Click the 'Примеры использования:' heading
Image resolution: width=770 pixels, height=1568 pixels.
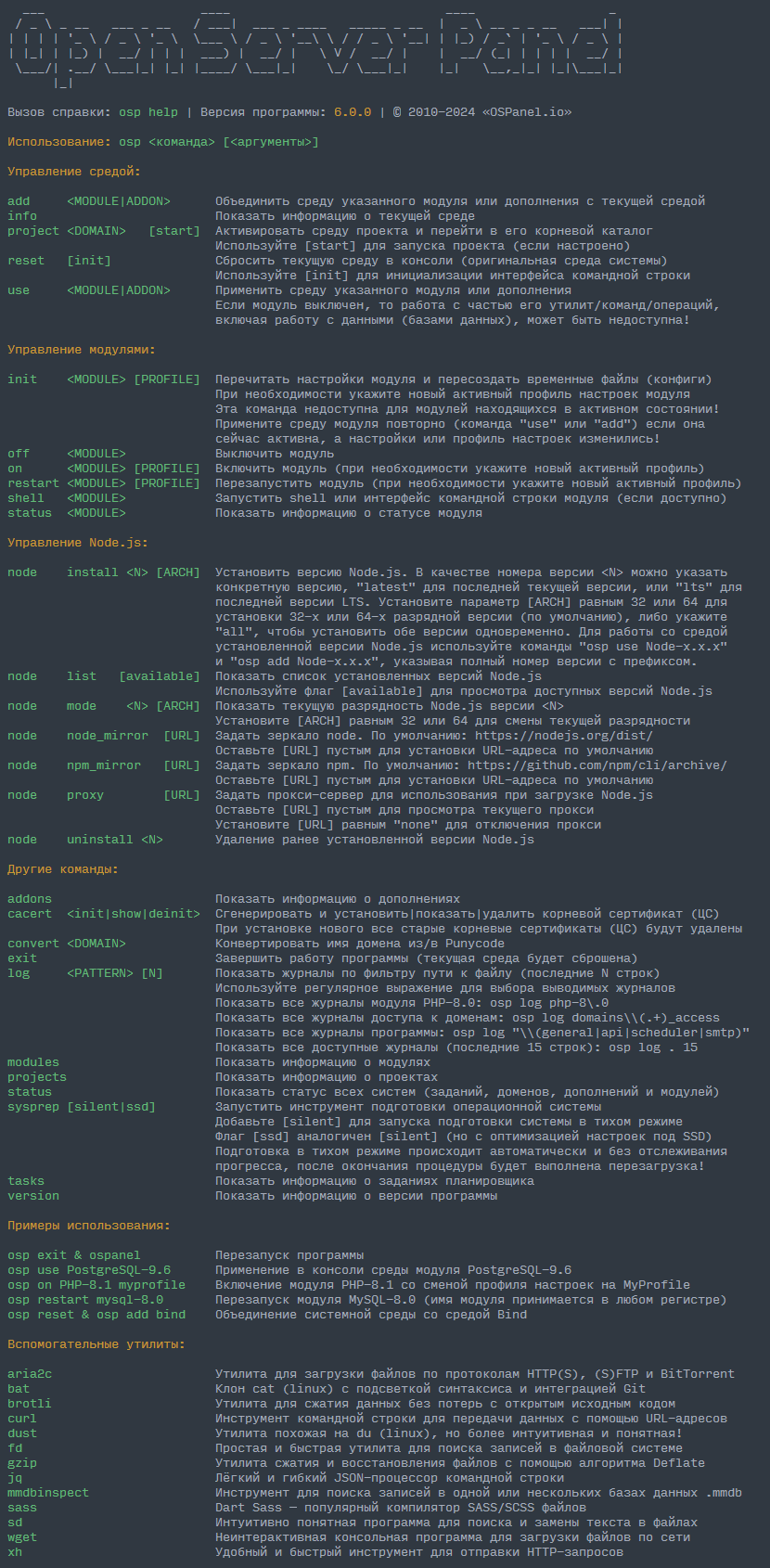tap(89, 1226)
